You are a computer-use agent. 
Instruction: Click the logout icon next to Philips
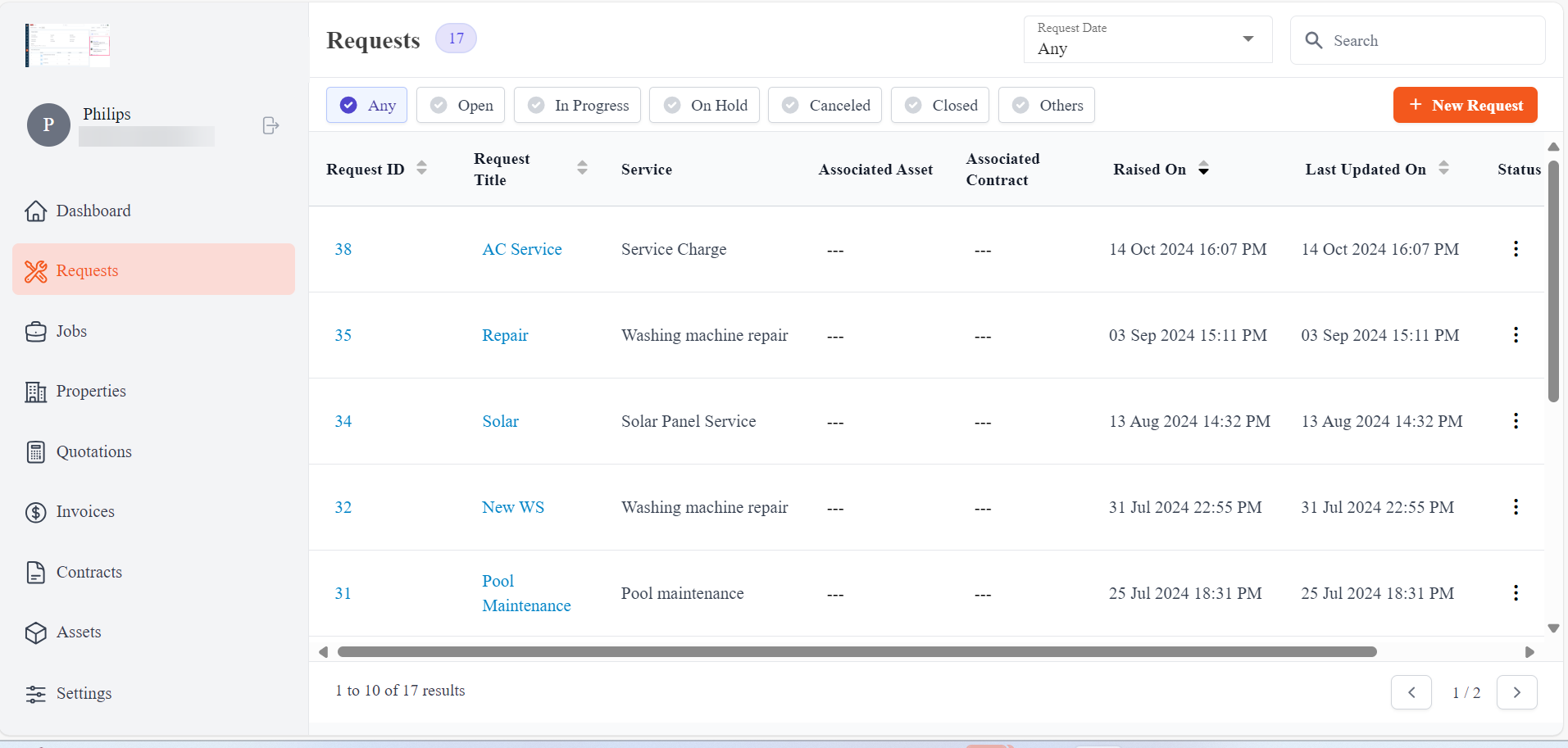click(270, 125)
